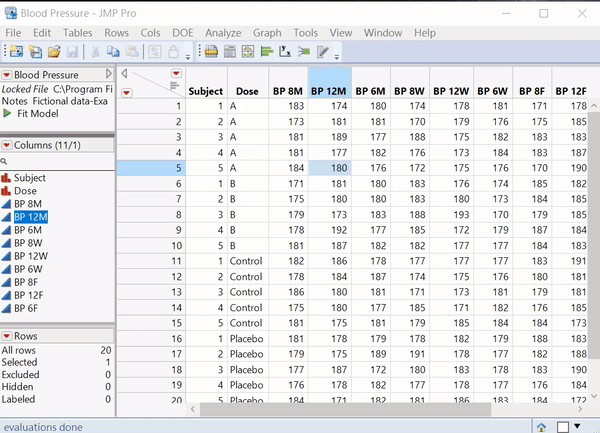Collapse the side panels with gray triangle
The width and height of the screenshot is (600, 433).
pos(124,74)
